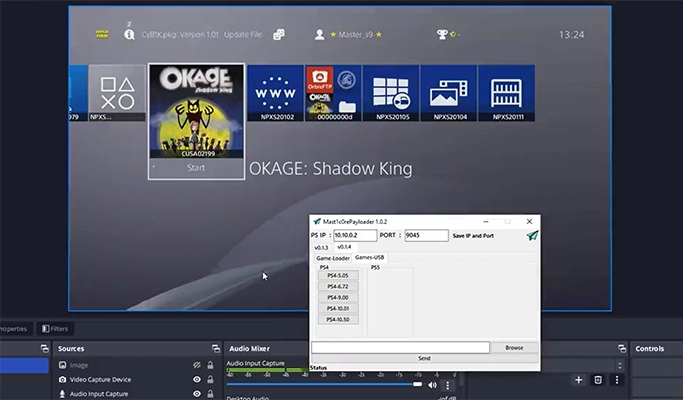
Task: Open the notifications info icon
Action: (129, 34)
